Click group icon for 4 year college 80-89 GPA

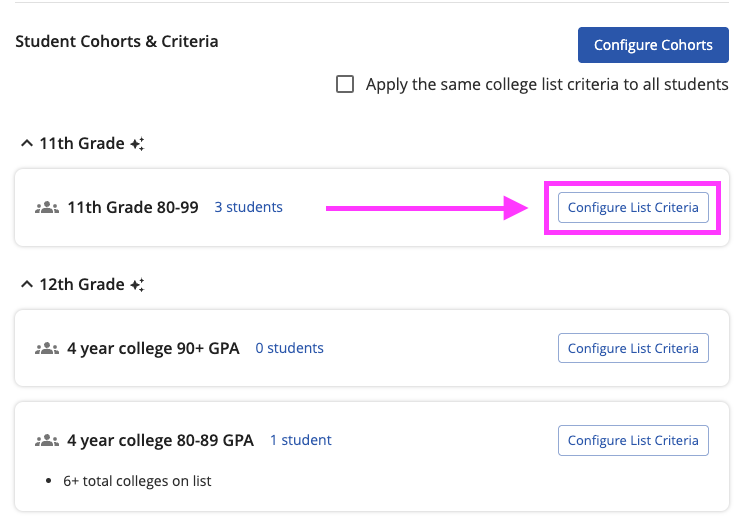click(47, 441)
